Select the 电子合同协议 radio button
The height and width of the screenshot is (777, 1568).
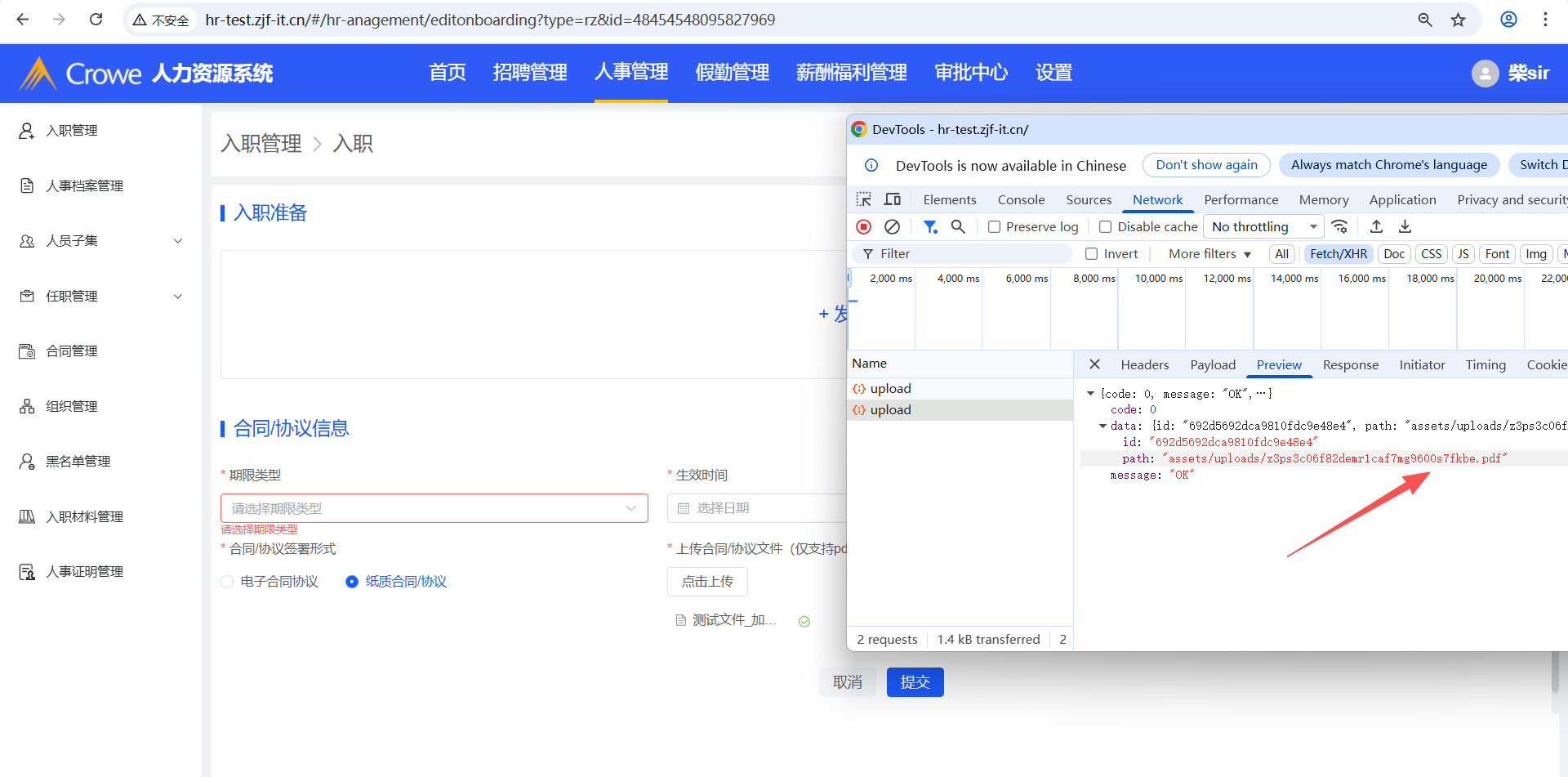pos(227,582)
